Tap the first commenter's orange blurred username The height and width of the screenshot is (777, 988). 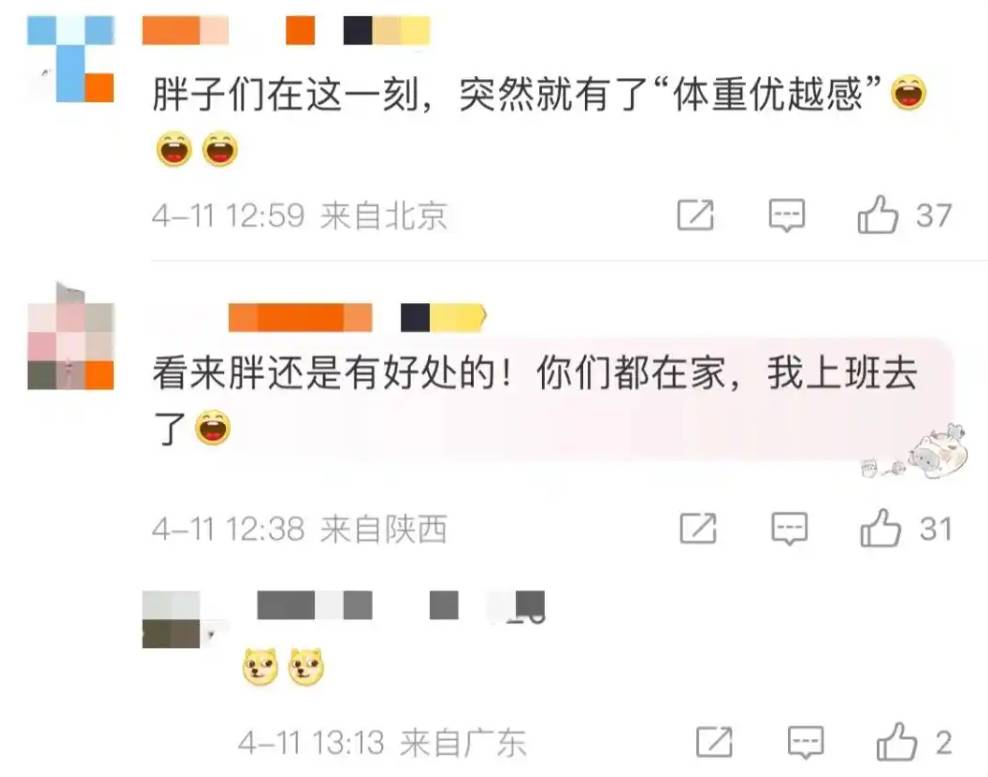pyautogui.click(x=185, y=31)
